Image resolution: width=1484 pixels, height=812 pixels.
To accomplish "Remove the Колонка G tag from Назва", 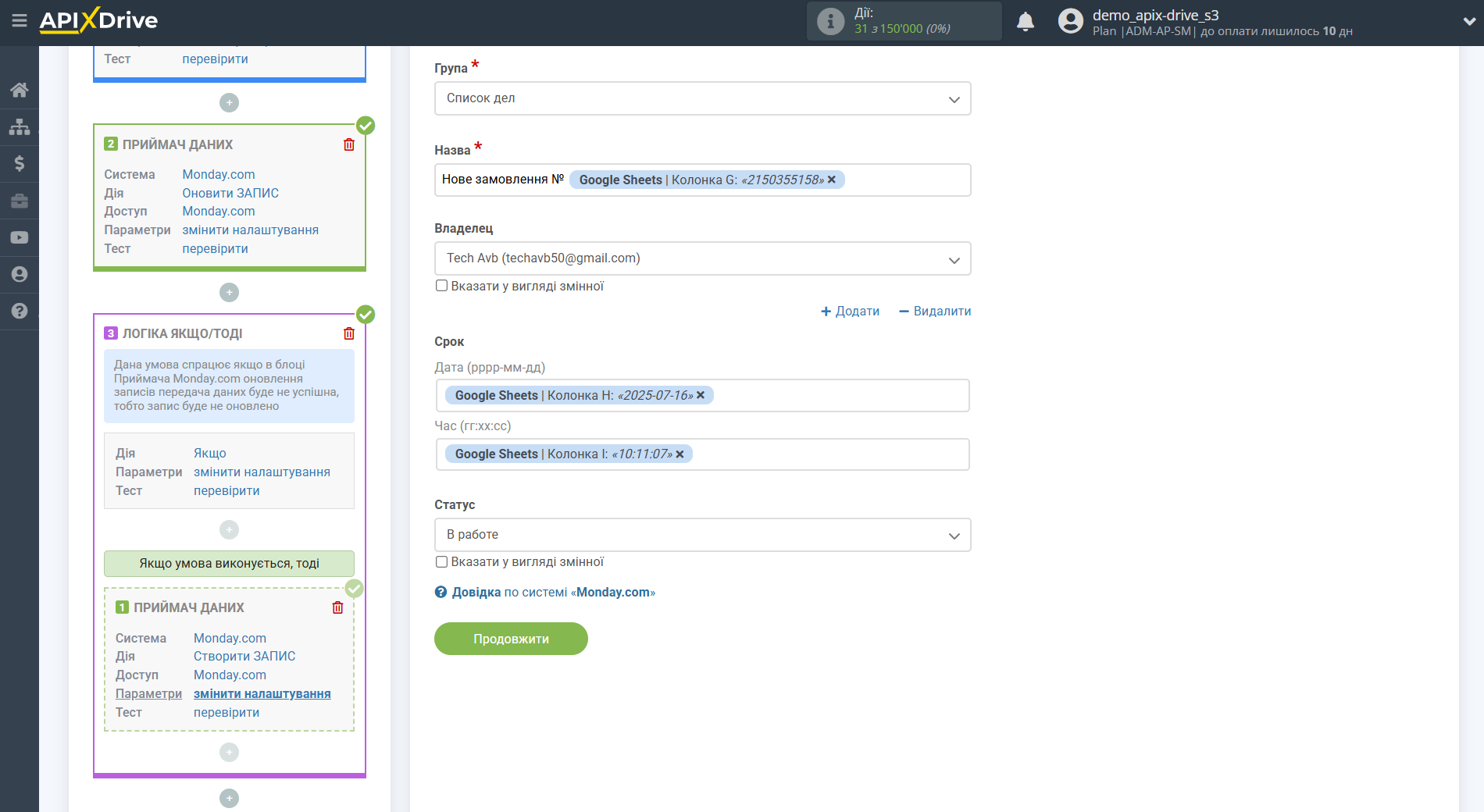I will tap(832, 180).
